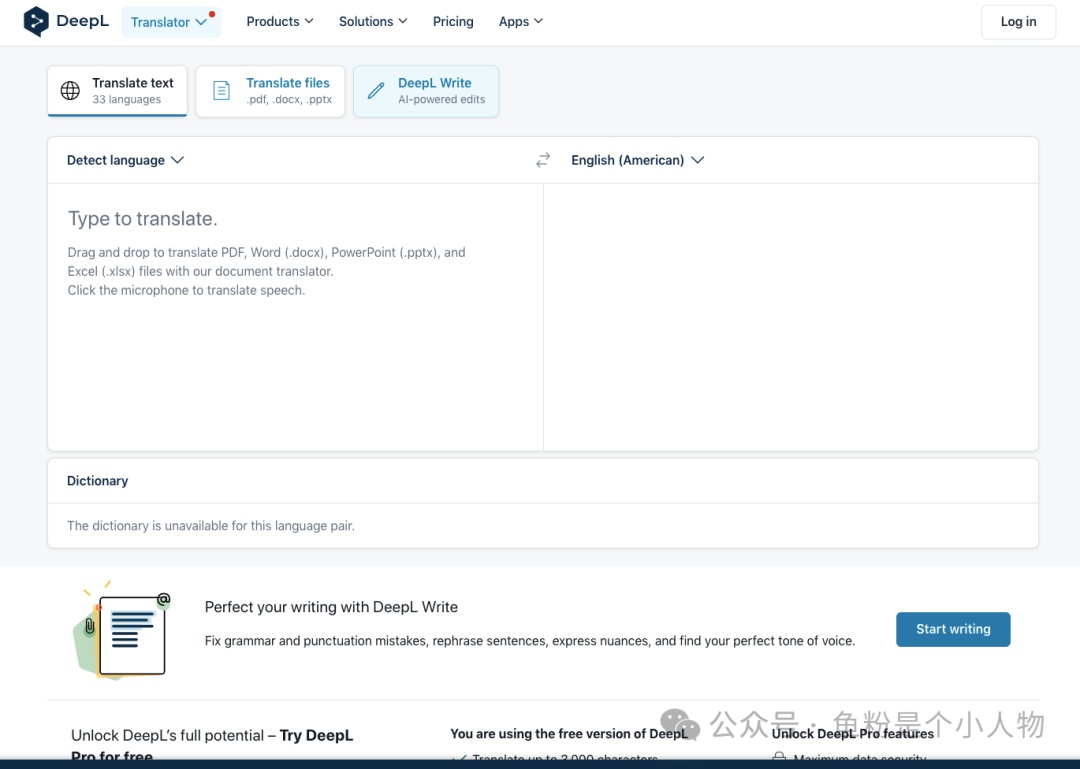This screenshot has height=769, width=1080.
Task: Switch to the Translate files tab
Action: coord(270,91)
